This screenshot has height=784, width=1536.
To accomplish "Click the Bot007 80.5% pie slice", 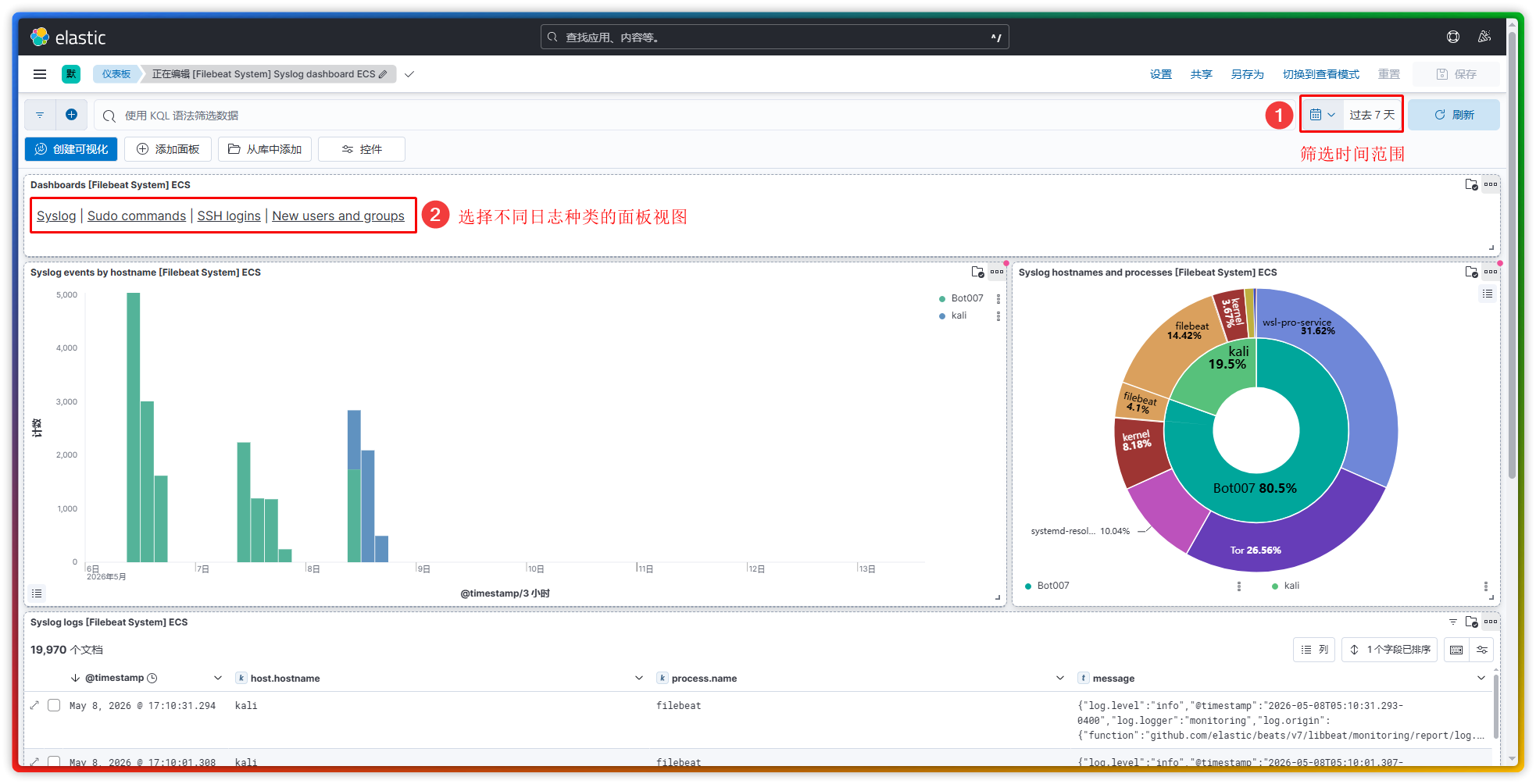I will tap(1255, 489).
